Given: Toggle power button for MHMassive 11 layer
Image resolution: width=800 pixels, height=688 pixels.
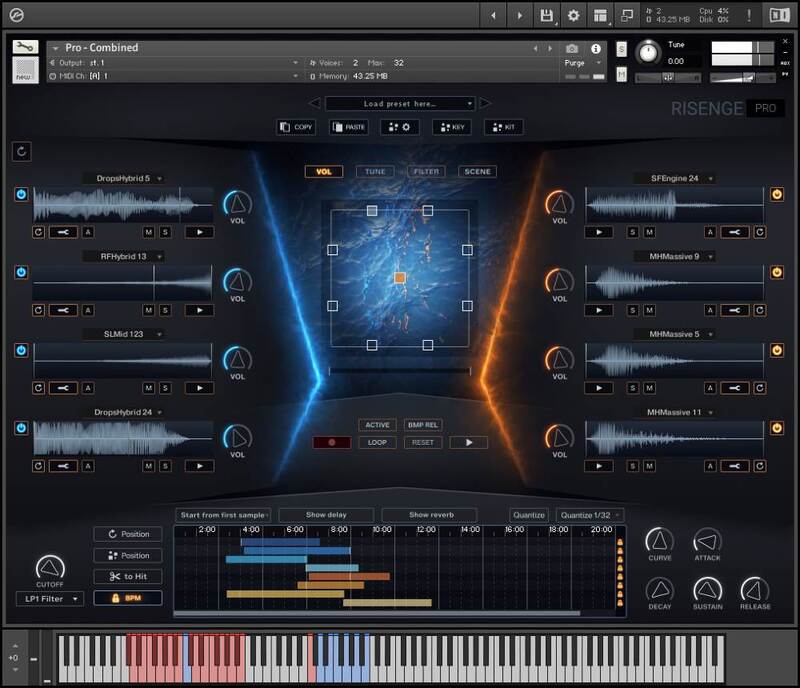Looking at the screenshot, I should point(775,428).
